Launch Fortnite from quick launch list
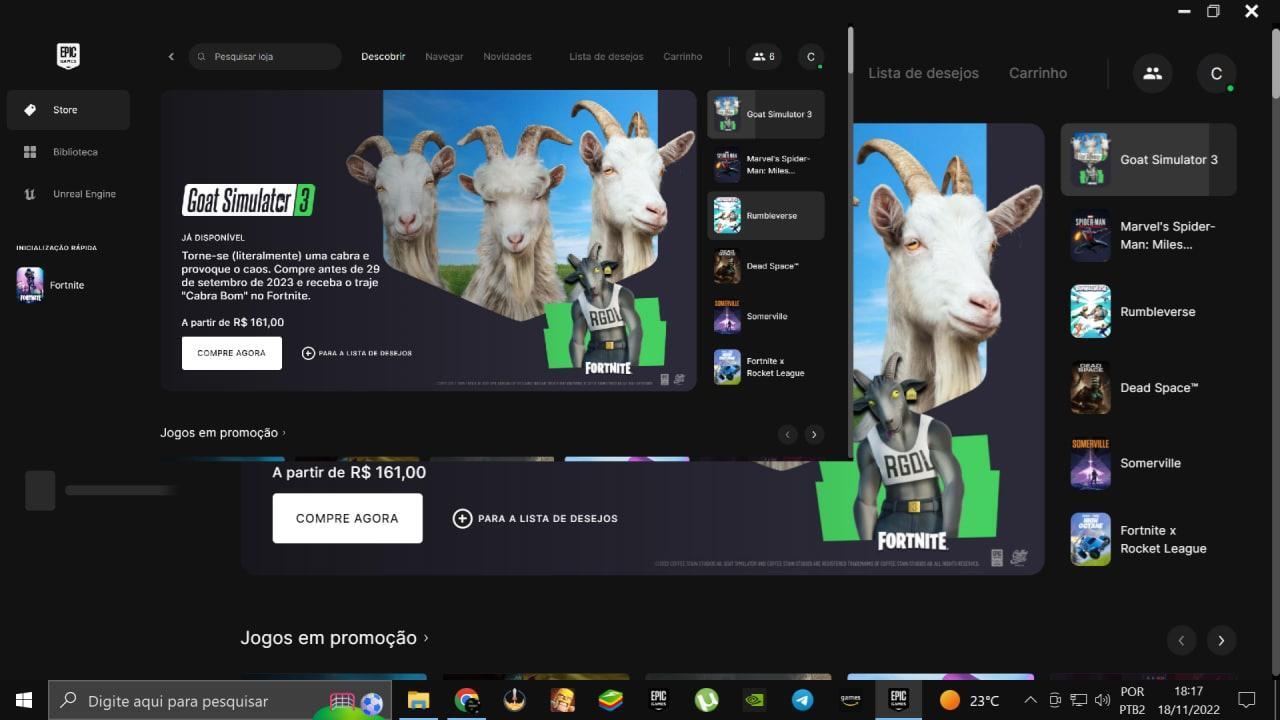The width and height of the screenshot is (1280, 720). click(x=52, y=285)
